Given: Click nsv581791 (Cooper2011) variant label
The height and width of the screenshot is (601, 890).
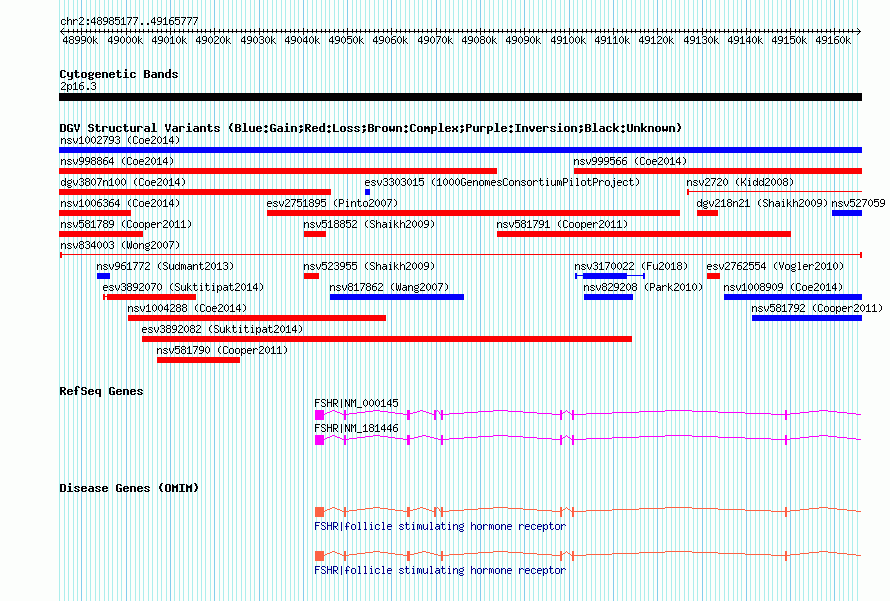Looking at the screenshot, I should click(x=562, y=224).
